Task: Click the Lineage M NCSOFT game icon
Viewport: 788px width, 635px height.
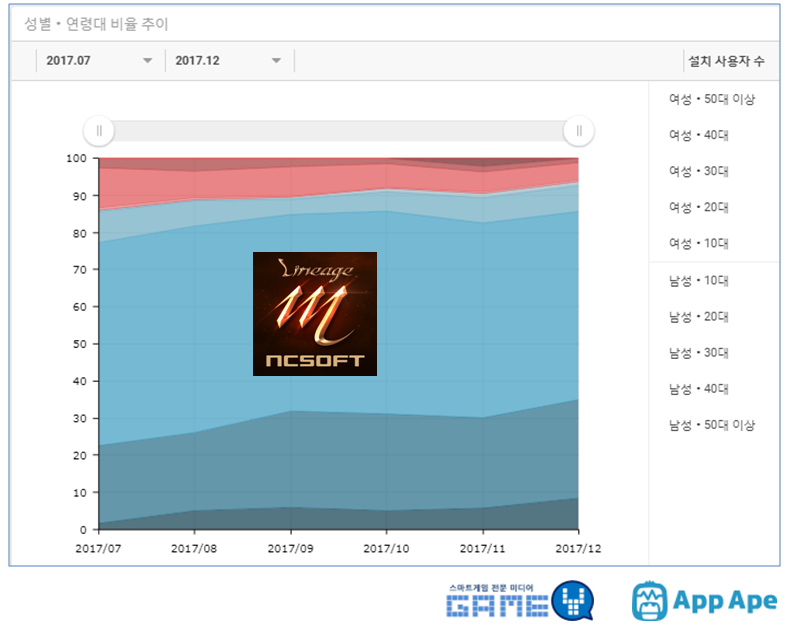Action: click(x=315, y=314)
